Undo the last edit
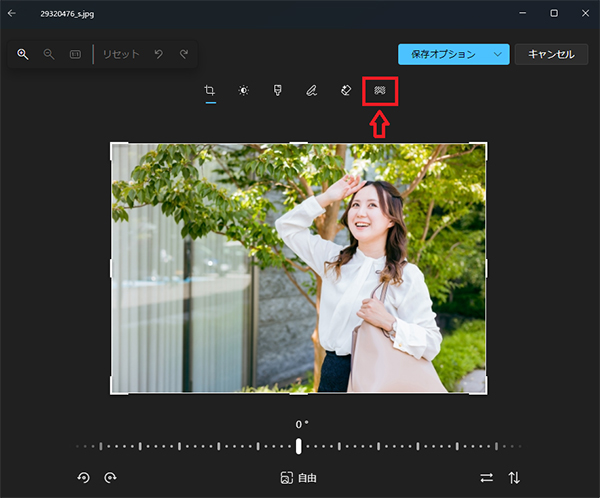The height and width of the screenshot is (498, 600). [159, 54]
